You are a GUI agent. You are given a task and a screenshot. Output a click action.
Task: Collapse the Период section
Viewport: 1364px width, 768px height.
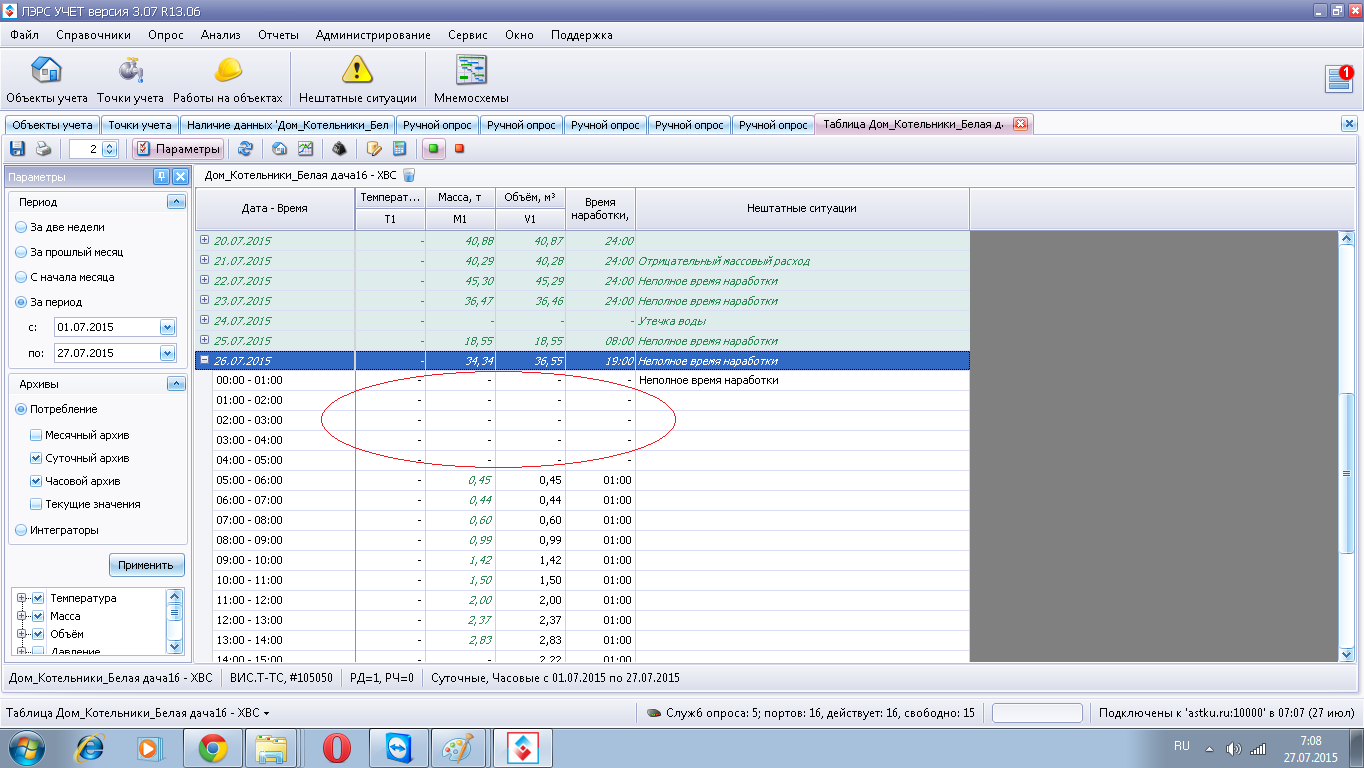click(176, 202)
